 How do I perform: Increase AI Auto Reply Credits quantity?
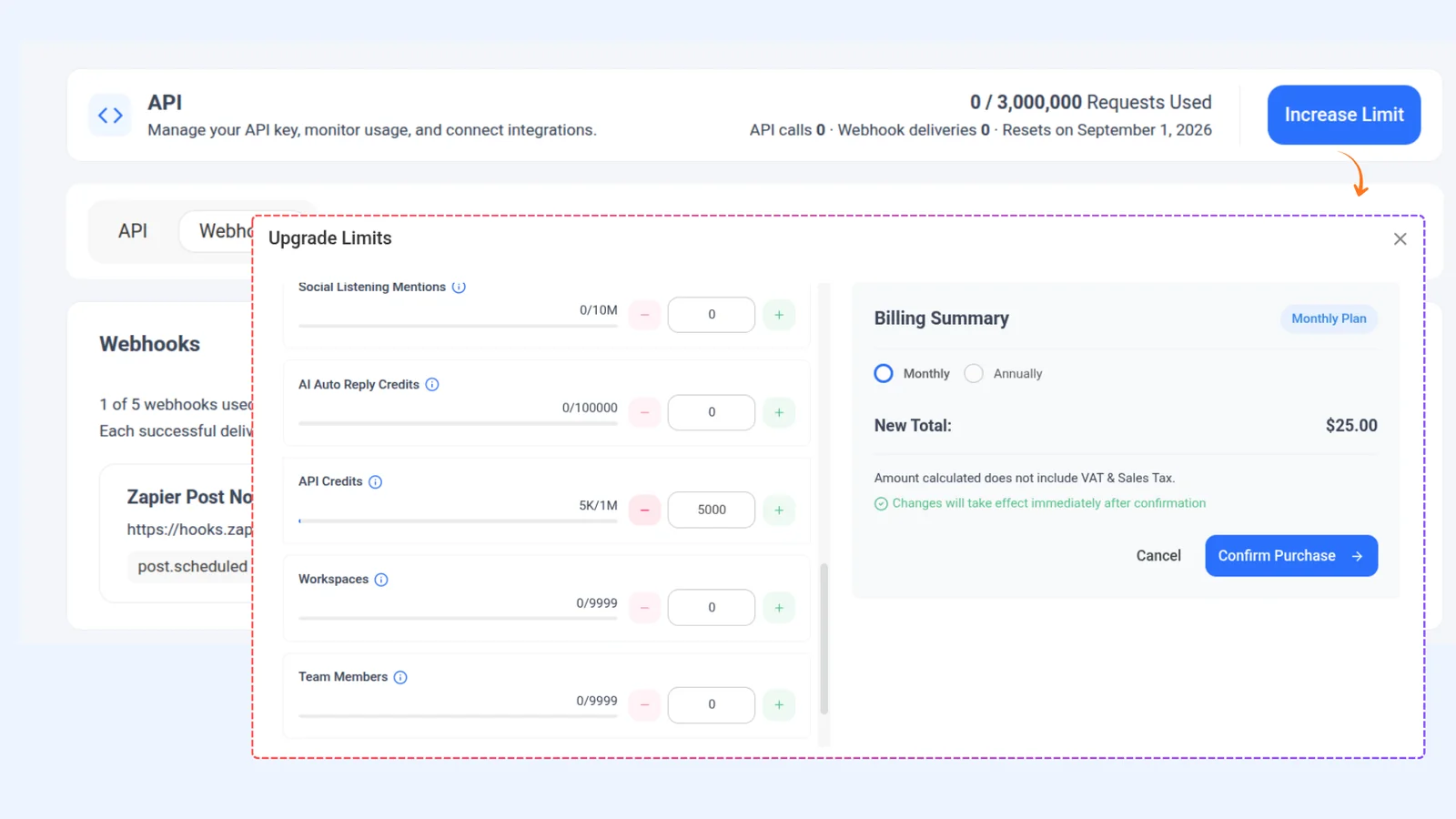(779, 412)
